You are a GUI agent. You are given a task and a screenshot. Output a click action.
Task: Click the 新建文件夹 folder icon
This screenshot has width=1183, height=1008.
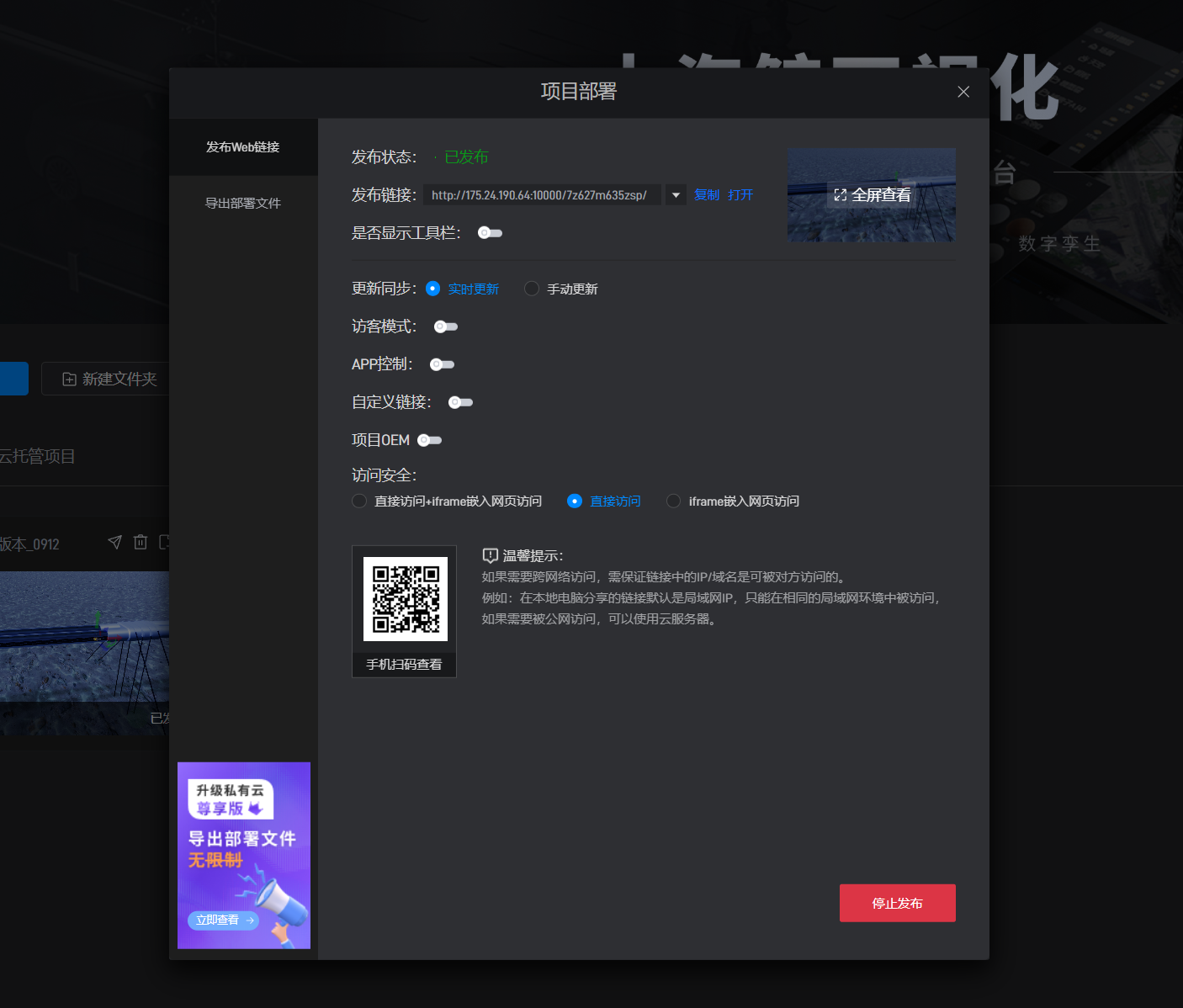[70, 379]
